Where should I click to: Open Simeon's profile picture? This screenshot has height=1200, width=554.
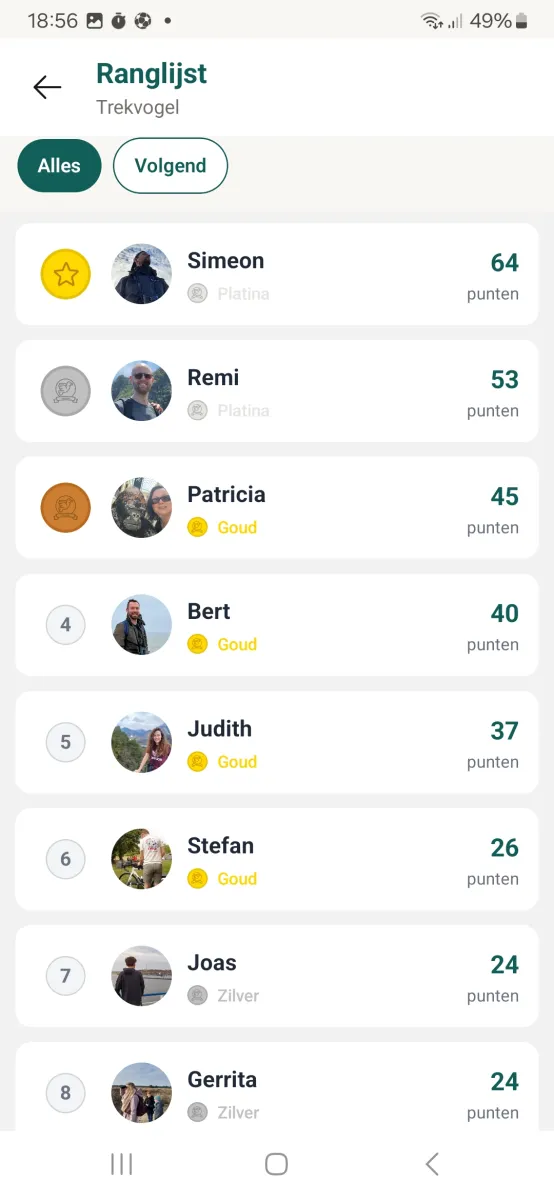(x=141, y=274)
